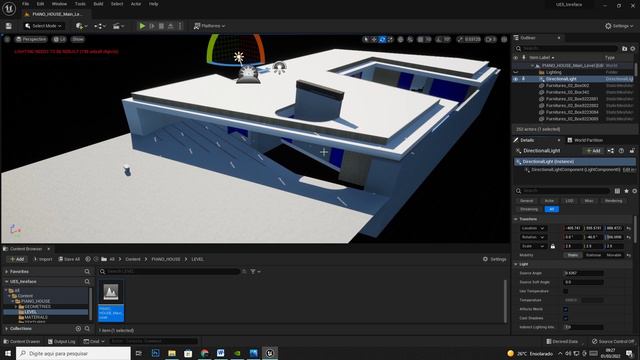Toggle the scale ratio lock icon
Image resolution: width=640 pixels, height=360 pixels.
click(553, 246)
